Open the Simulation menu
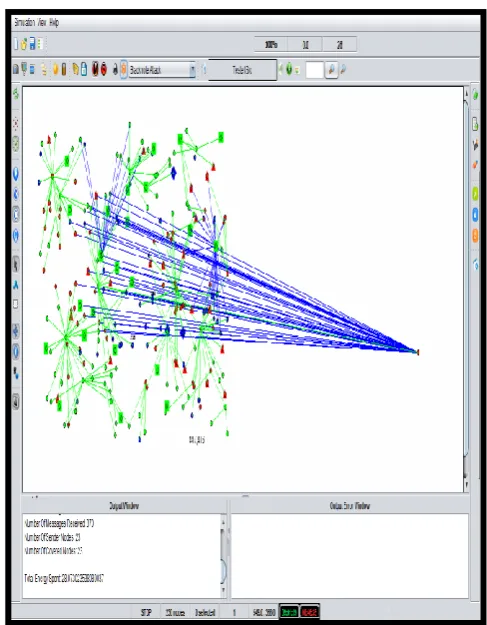Viewport: 487px width, 625px height. tap(25, 23)
